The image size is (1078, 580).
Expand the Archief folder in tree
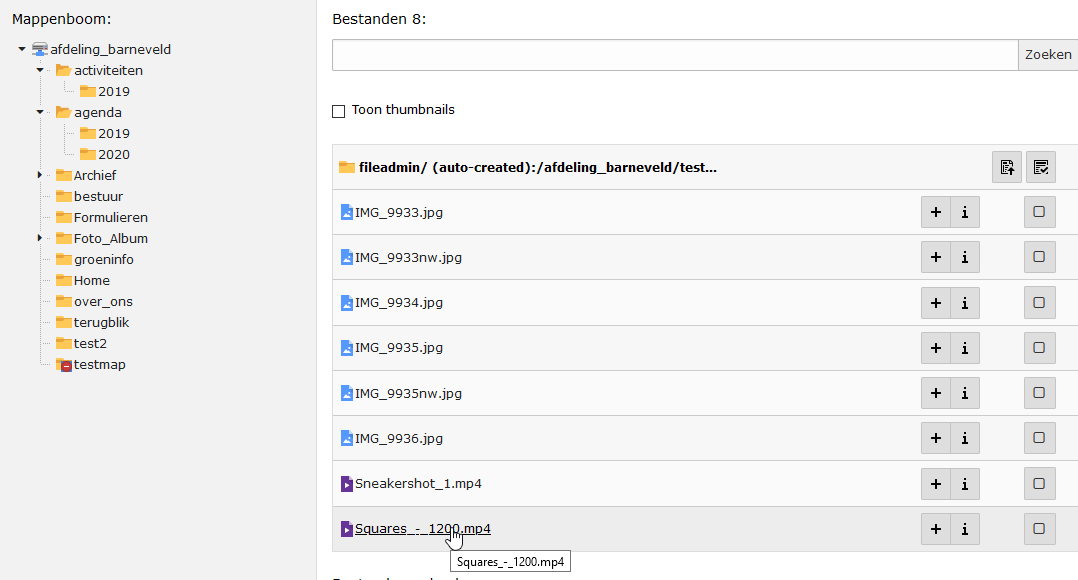41,175
